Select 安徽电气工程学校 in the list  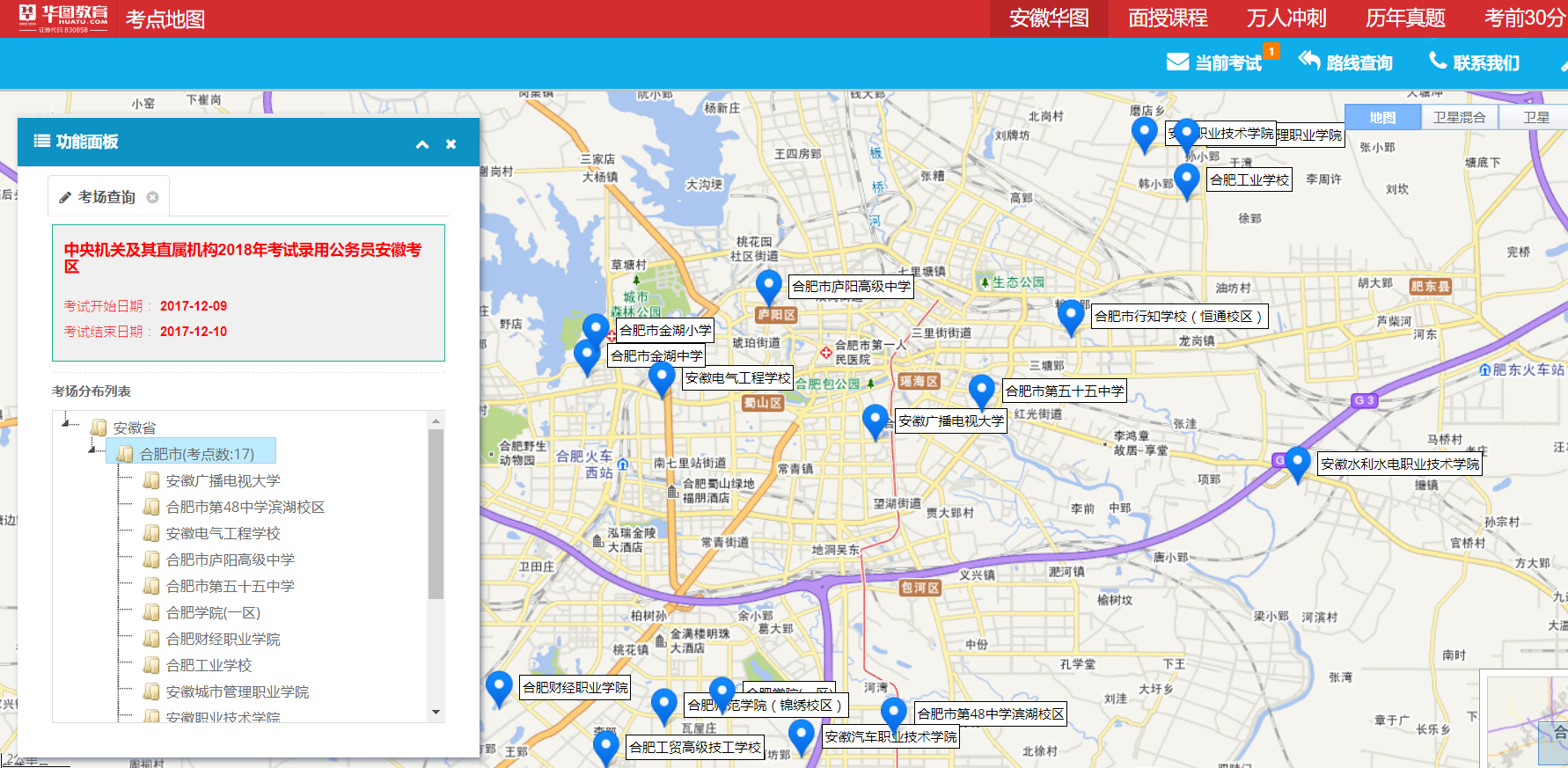coord(223,533)
